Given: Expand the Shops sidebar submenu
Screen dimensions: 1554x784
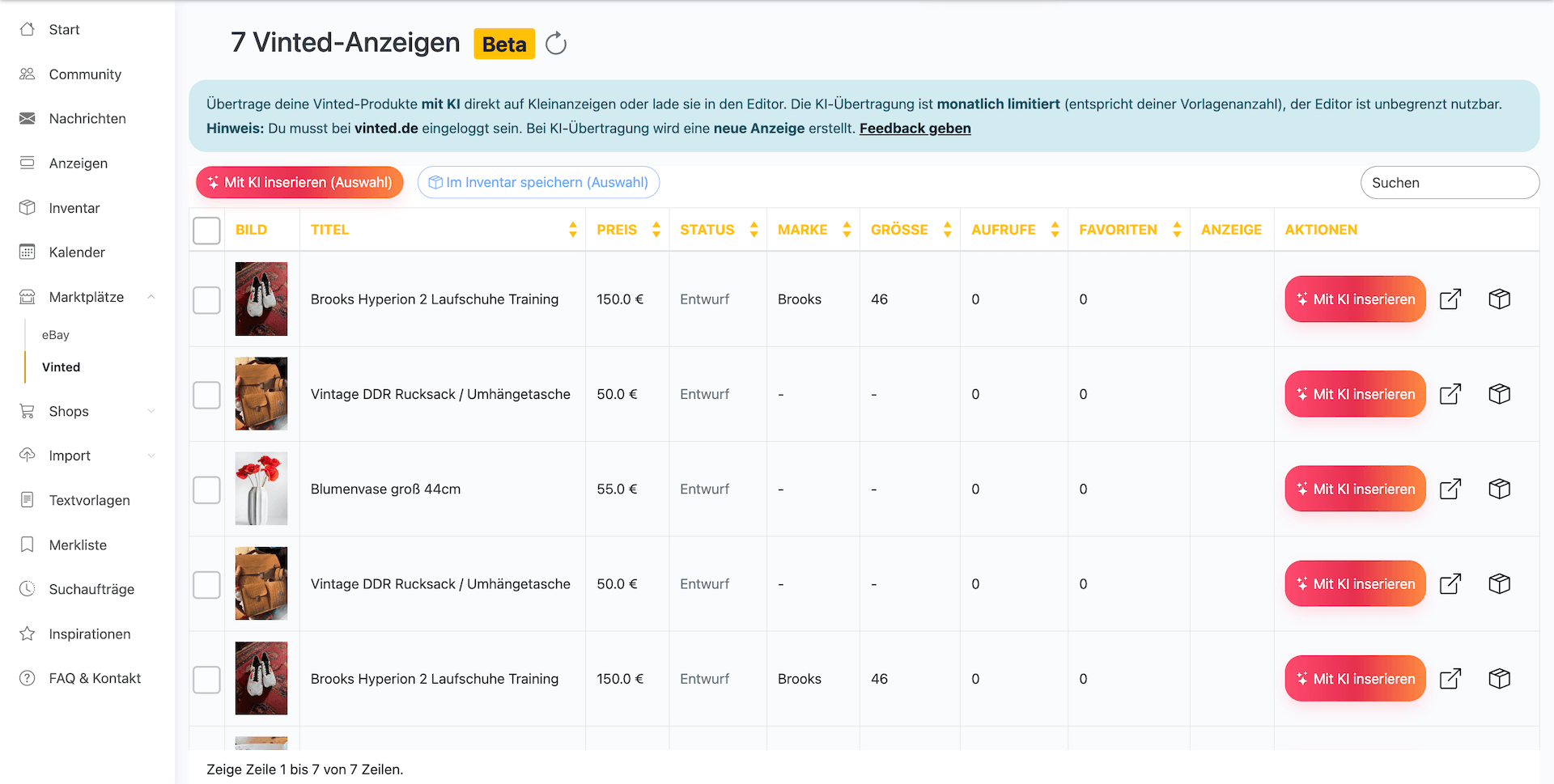Looking at the screenshot, I should (151, 412).
